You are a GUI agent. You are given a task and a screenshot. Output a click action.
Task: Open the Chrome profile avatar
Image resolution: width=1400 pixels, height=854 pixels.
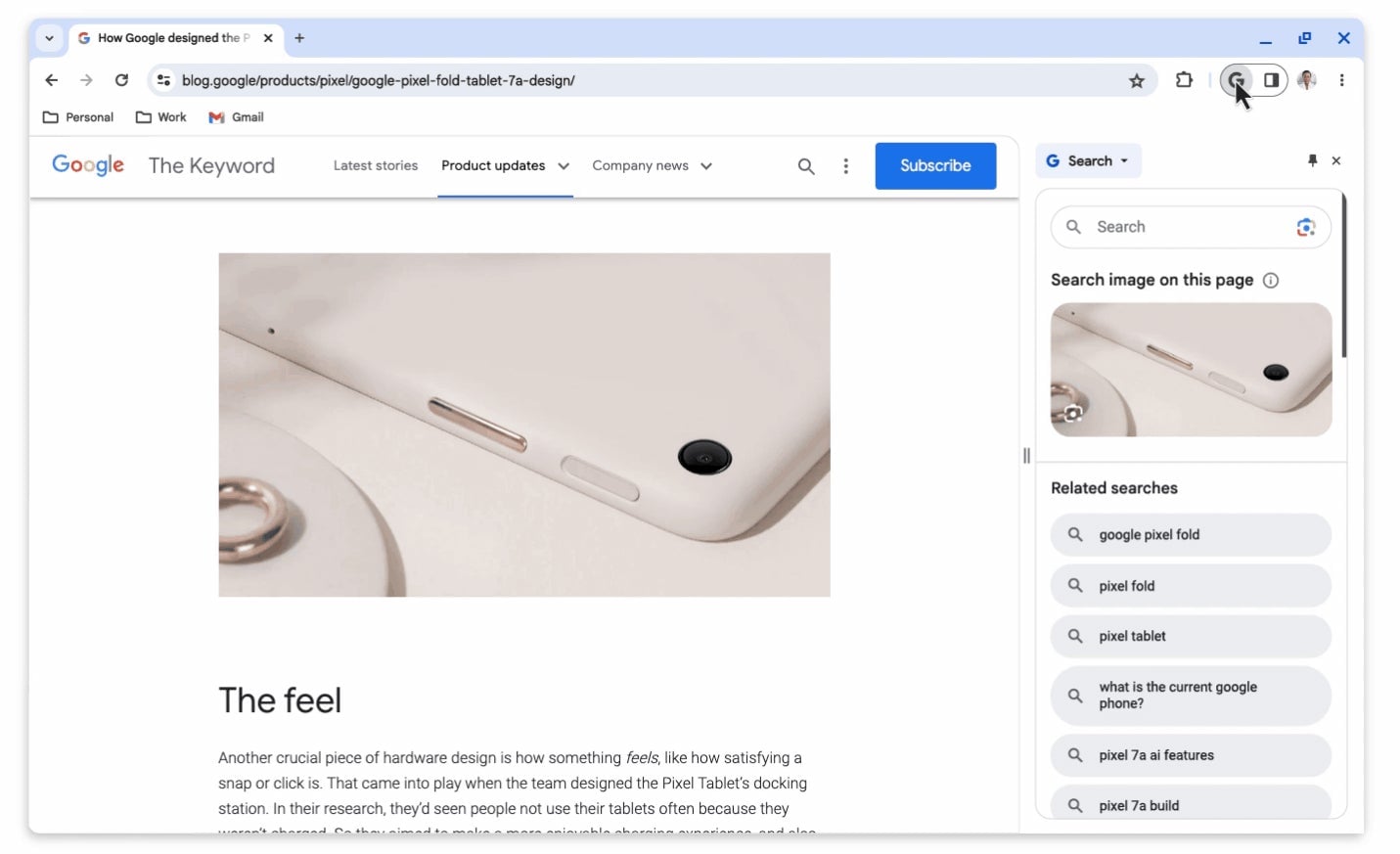tap(1307, 80)
